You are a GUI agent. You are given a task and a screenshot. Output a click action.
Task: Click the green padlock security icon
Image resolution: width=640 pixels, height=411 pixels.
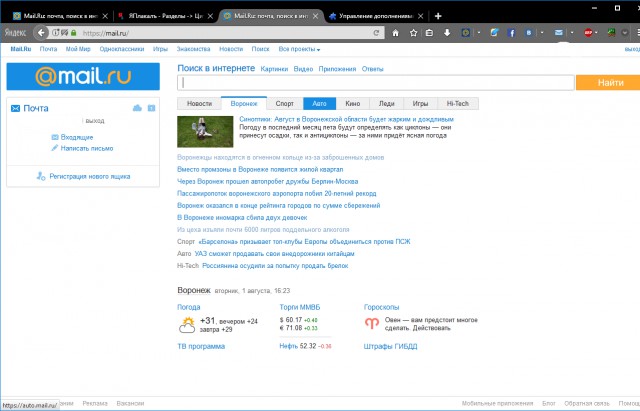(x=73, y=33)
